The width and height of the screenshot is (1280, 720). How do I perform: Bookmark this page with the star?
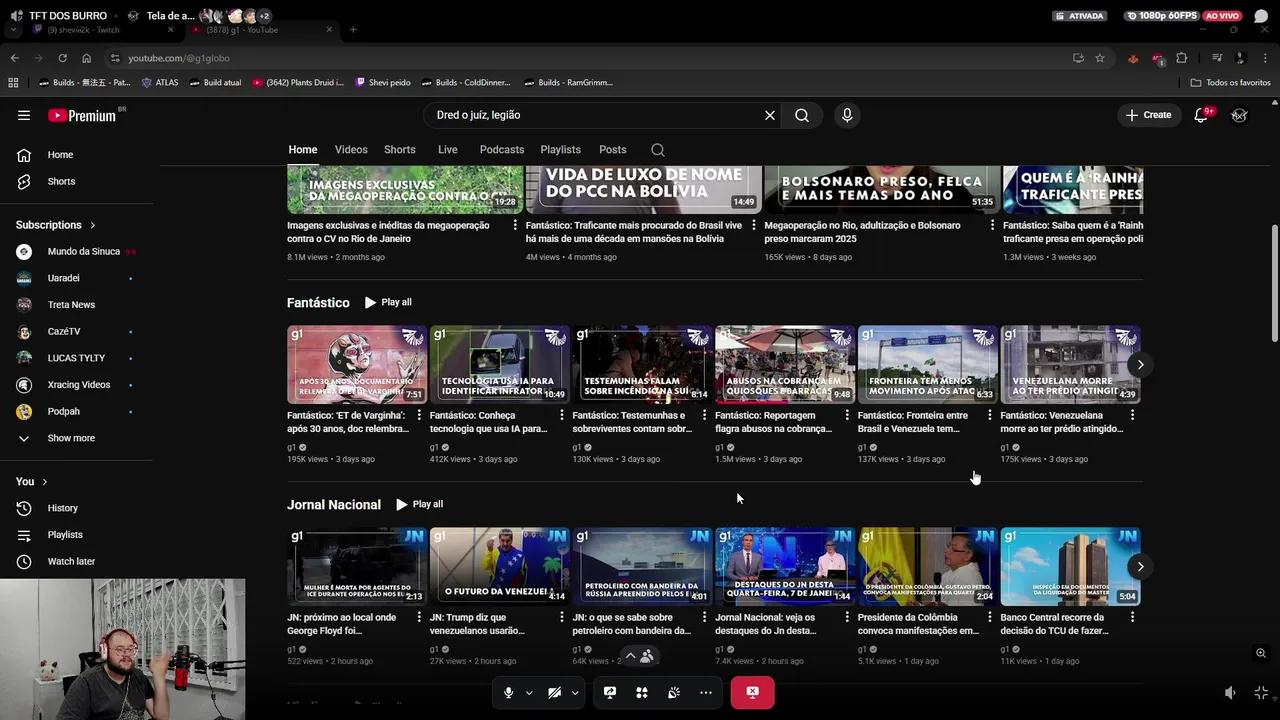pyautogui.click(x=1100, y=58)
